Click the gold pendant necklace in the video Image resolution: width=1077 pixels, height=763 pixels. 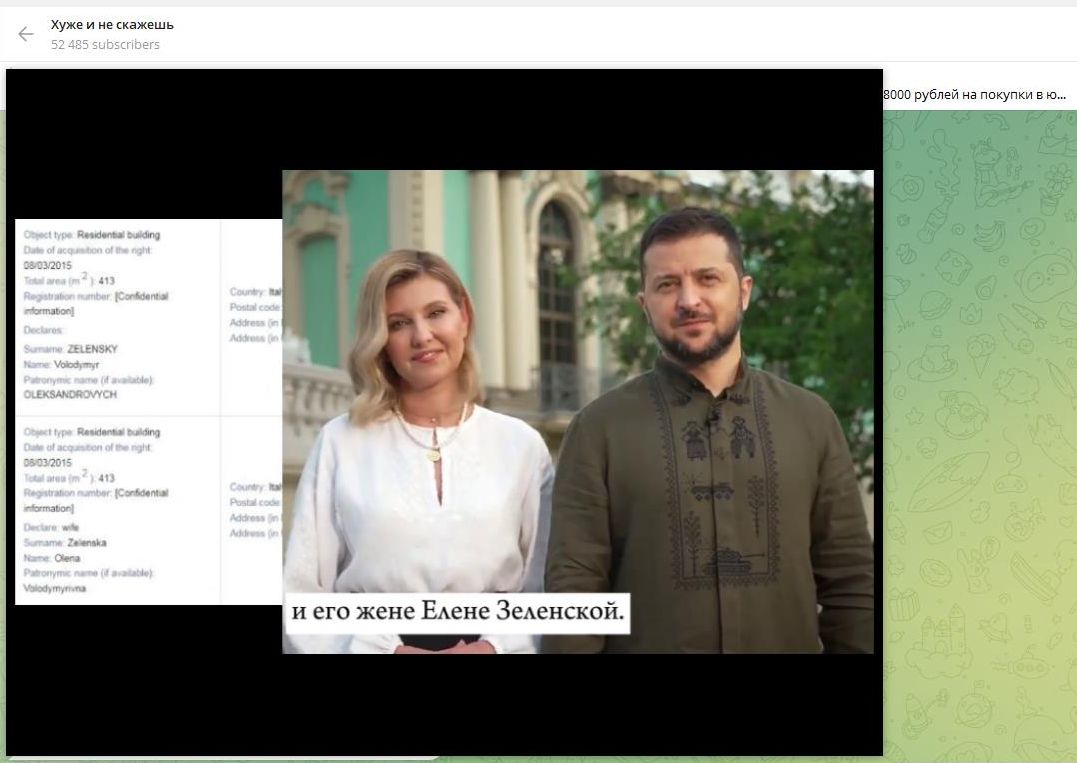tap(433, 453)
